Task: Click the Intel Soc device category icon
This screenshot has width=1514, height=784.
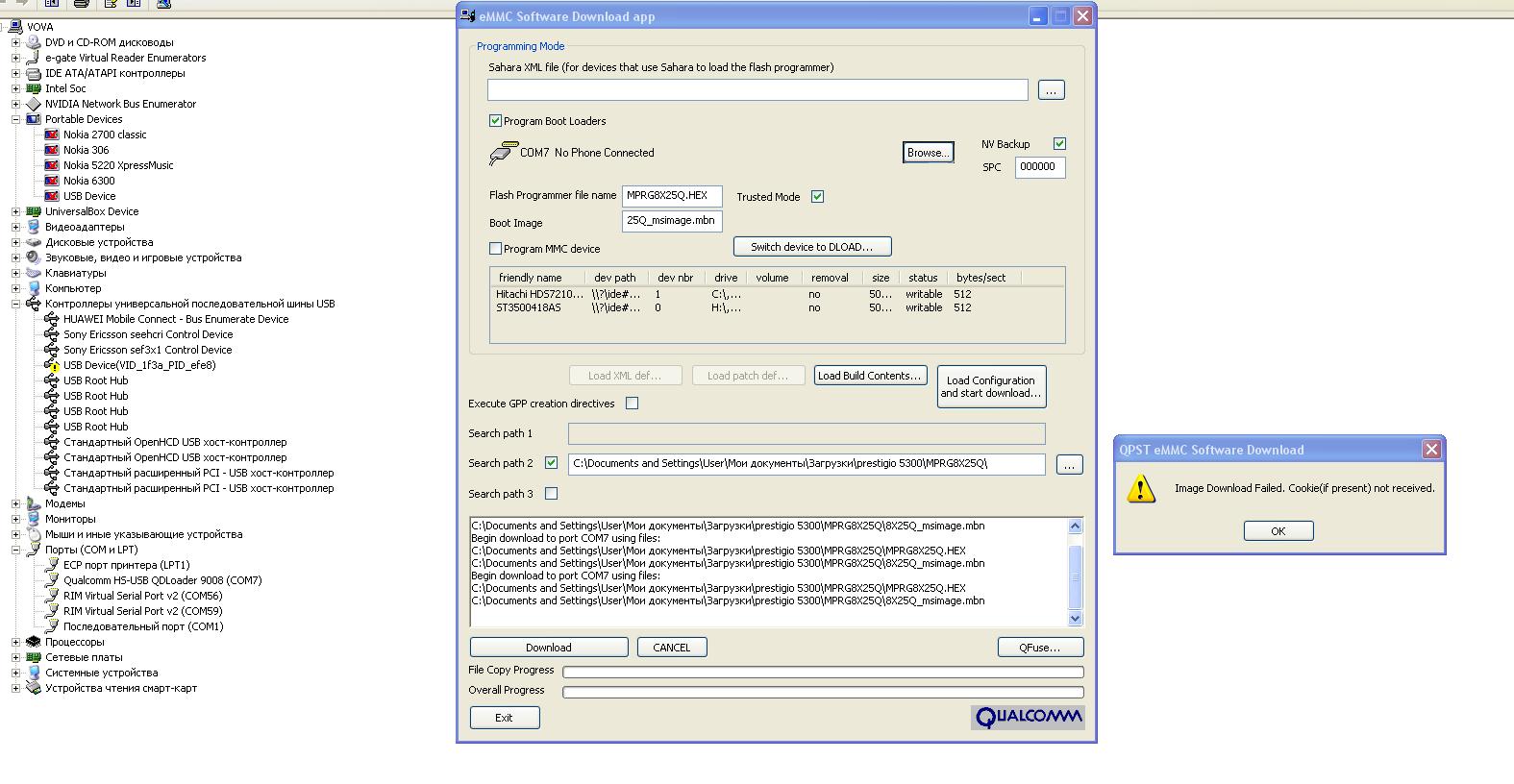Action: tap(34, 88)
